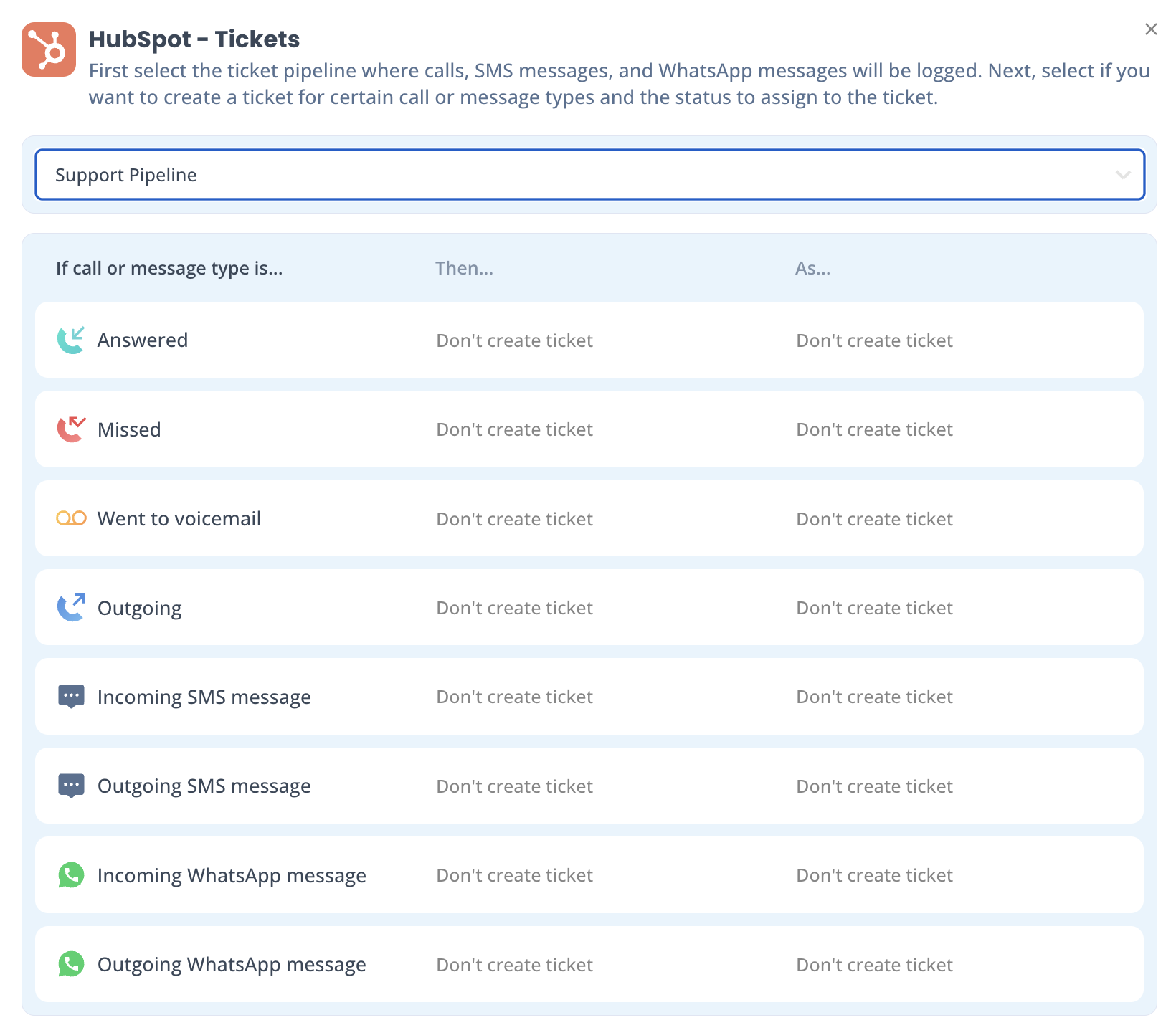Open Then dropdown for Incoming WhatsApp message

pos(515,875)
